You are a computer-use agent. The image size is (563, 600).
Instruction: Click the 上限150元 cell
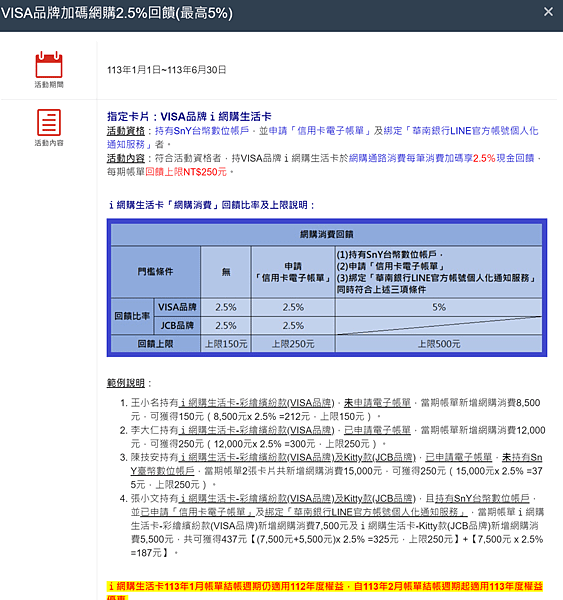pyautogui.click(x=226, y=344)
